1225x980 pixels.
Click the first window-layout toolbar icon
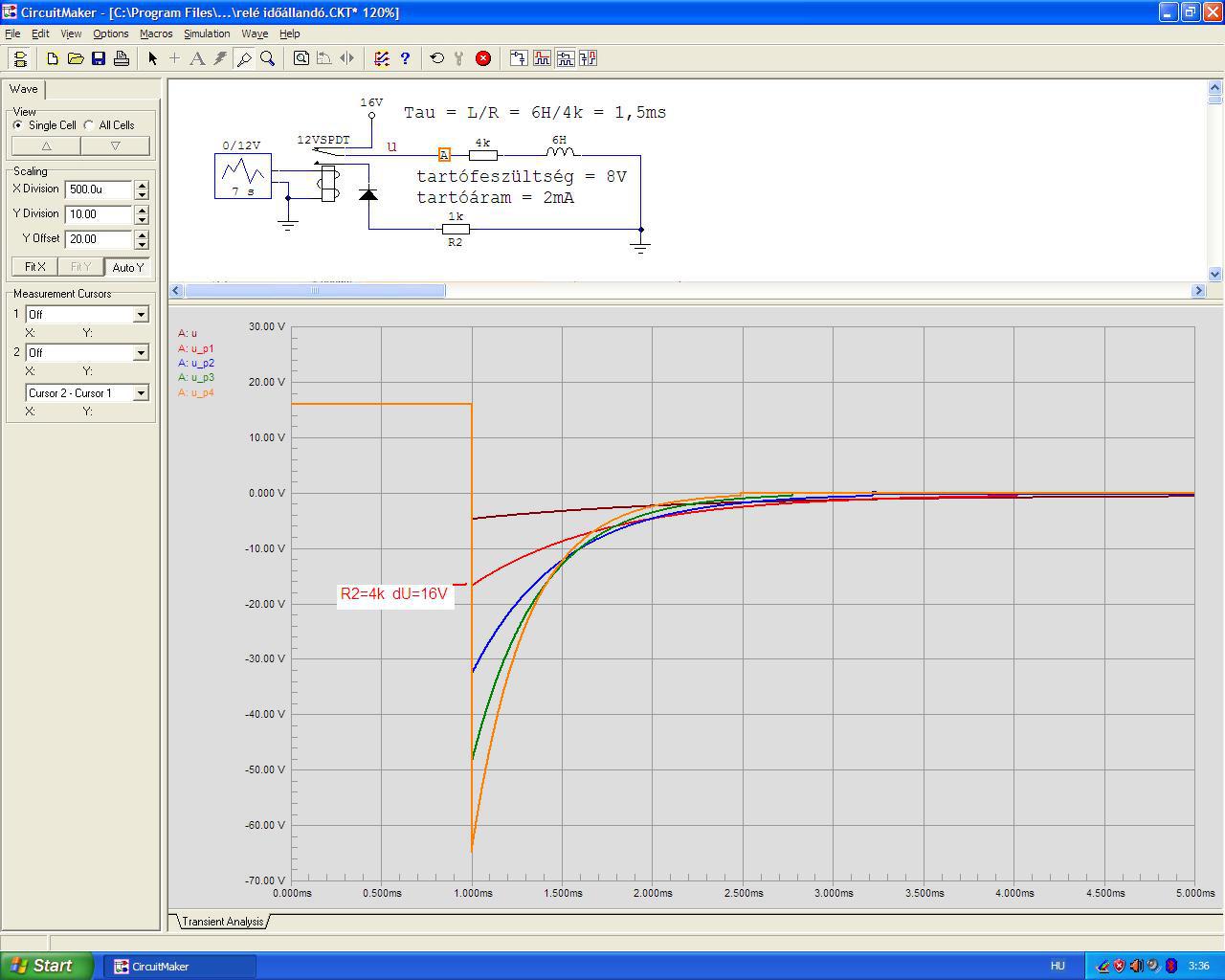pos(519,58)
